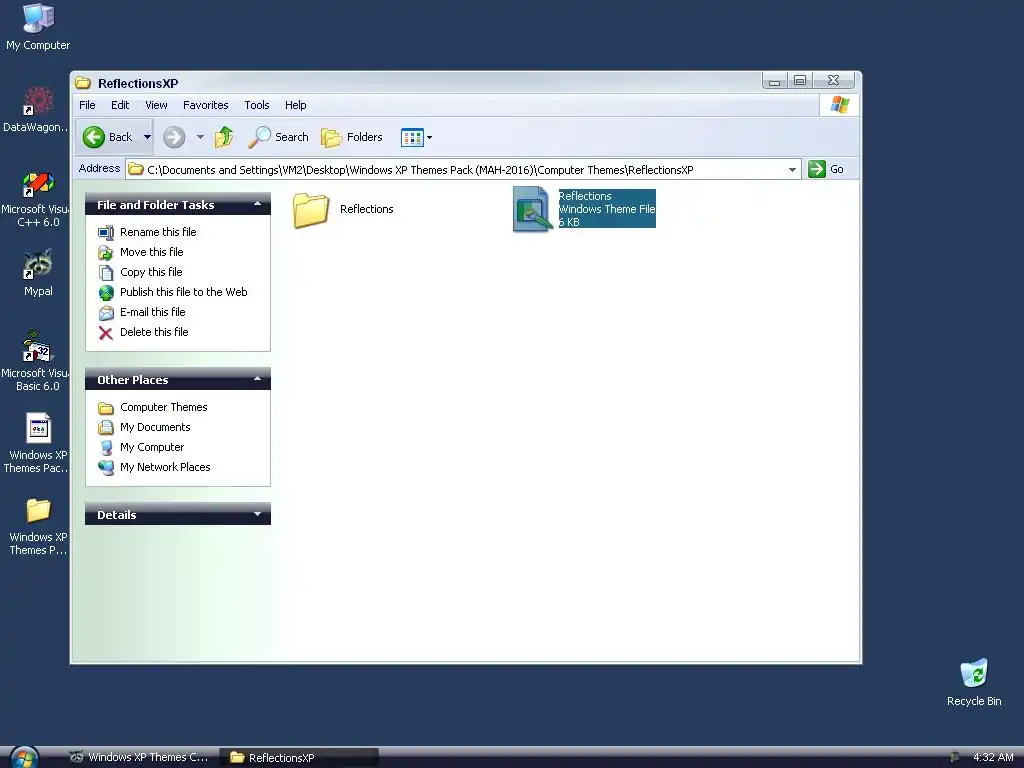
Task: Click the E-mail envelope icon
Action: (106, 313)
